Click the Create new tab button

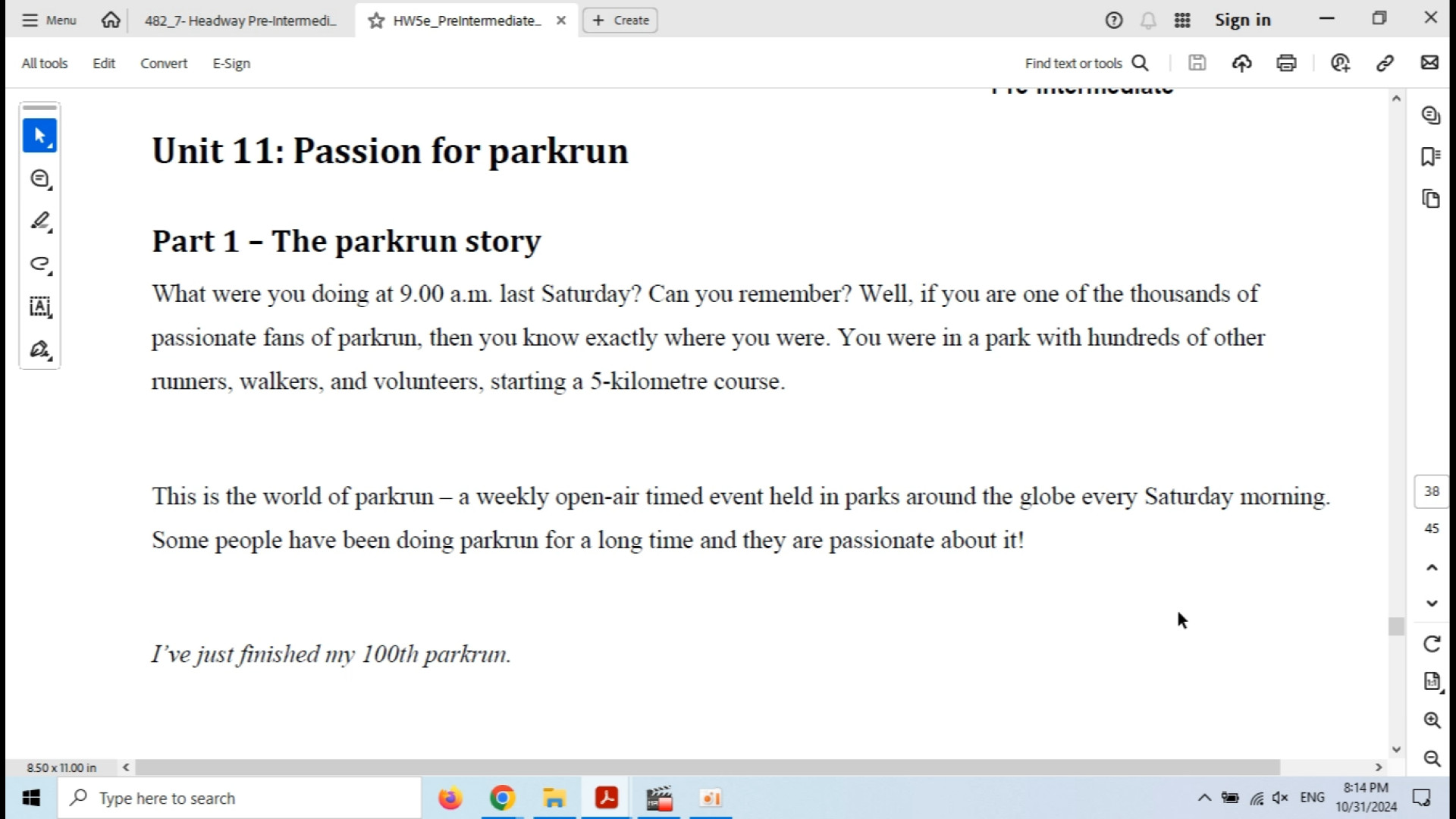[x=620, y=20]
